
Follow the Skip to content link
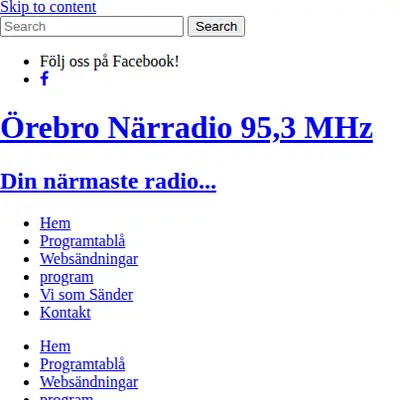coord(48,7)
